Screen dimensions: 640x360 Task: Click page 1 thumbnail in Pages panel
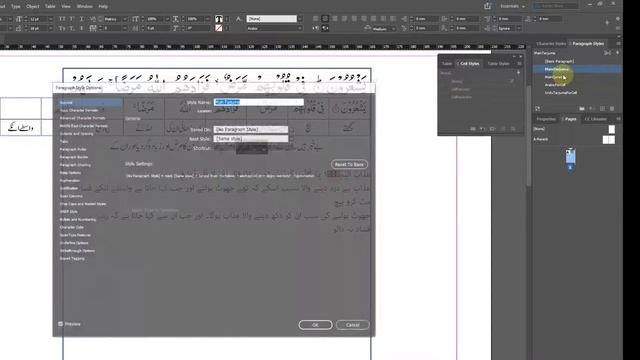[x=570, y=156]
